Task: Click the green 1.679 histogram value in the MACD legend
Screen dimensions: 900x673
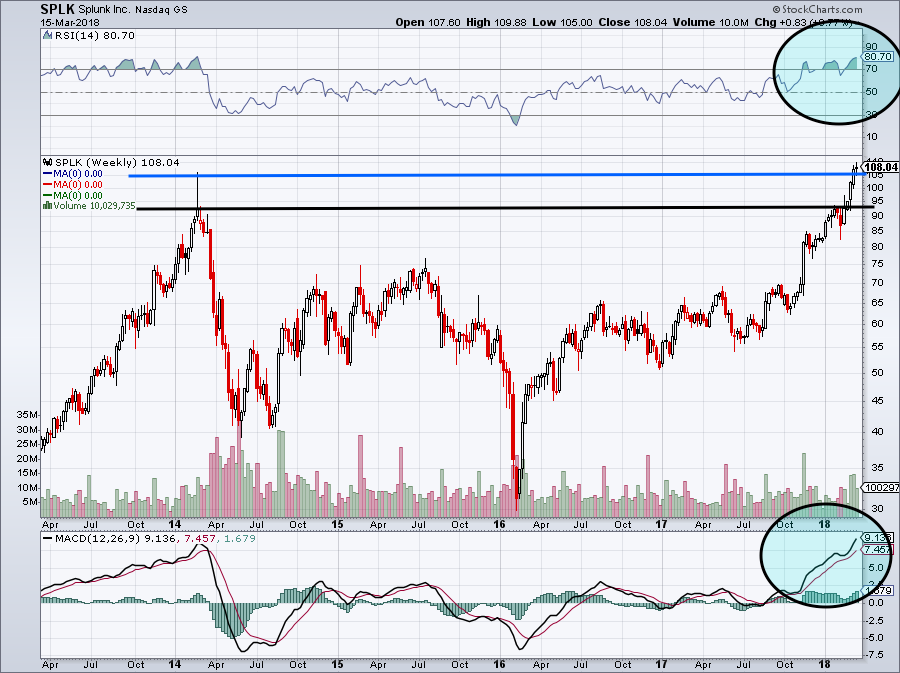Action: pos(239,538)
